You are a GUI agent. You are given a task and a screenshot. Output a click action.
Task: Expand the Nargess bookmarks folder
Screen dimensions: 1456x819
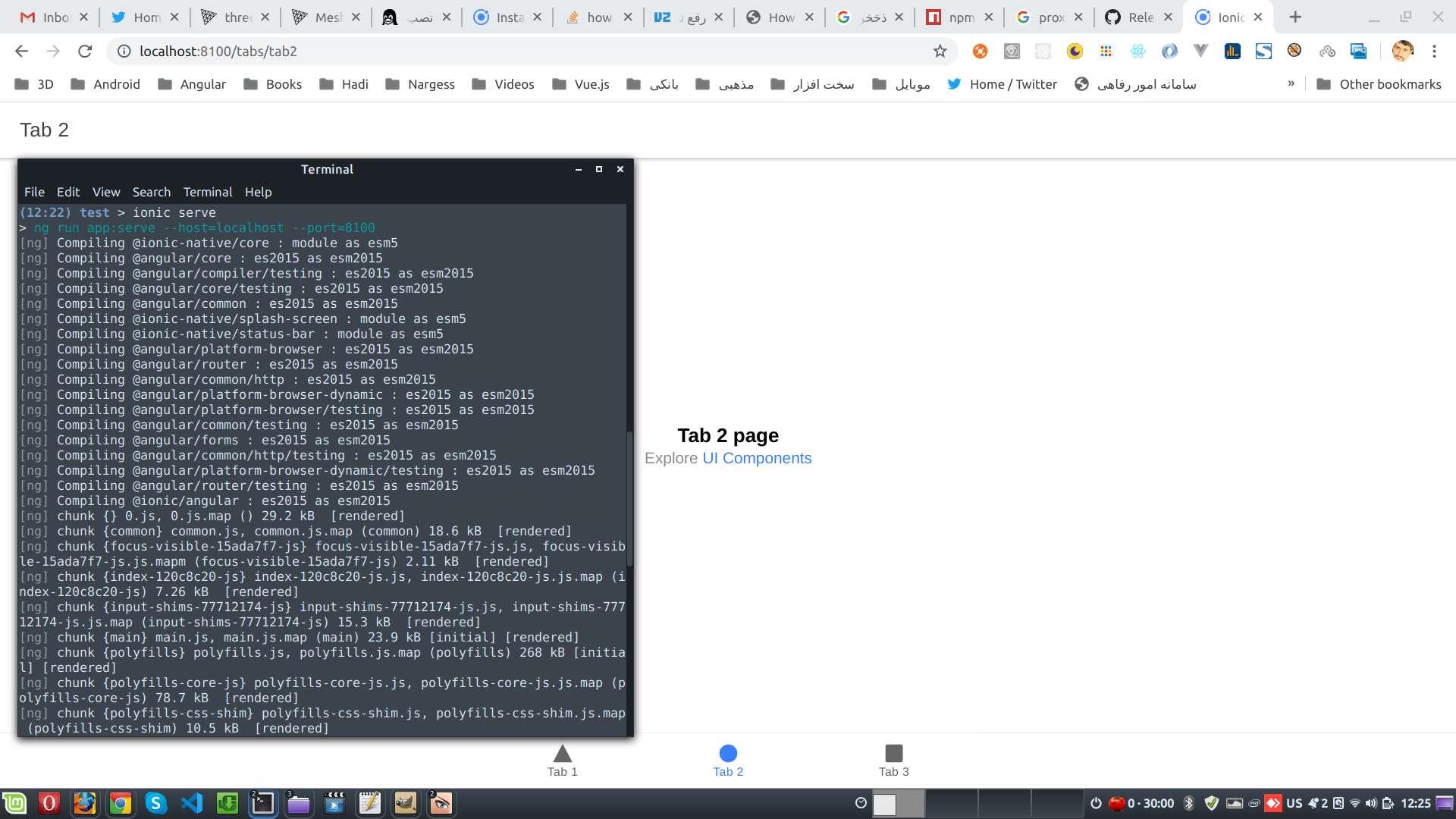pyautogui.click(x=420, y=84)
